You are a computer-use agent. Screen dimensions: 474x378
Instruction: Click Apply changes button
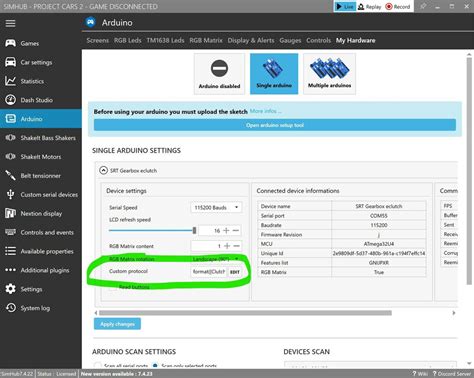[x=117, y=324]
